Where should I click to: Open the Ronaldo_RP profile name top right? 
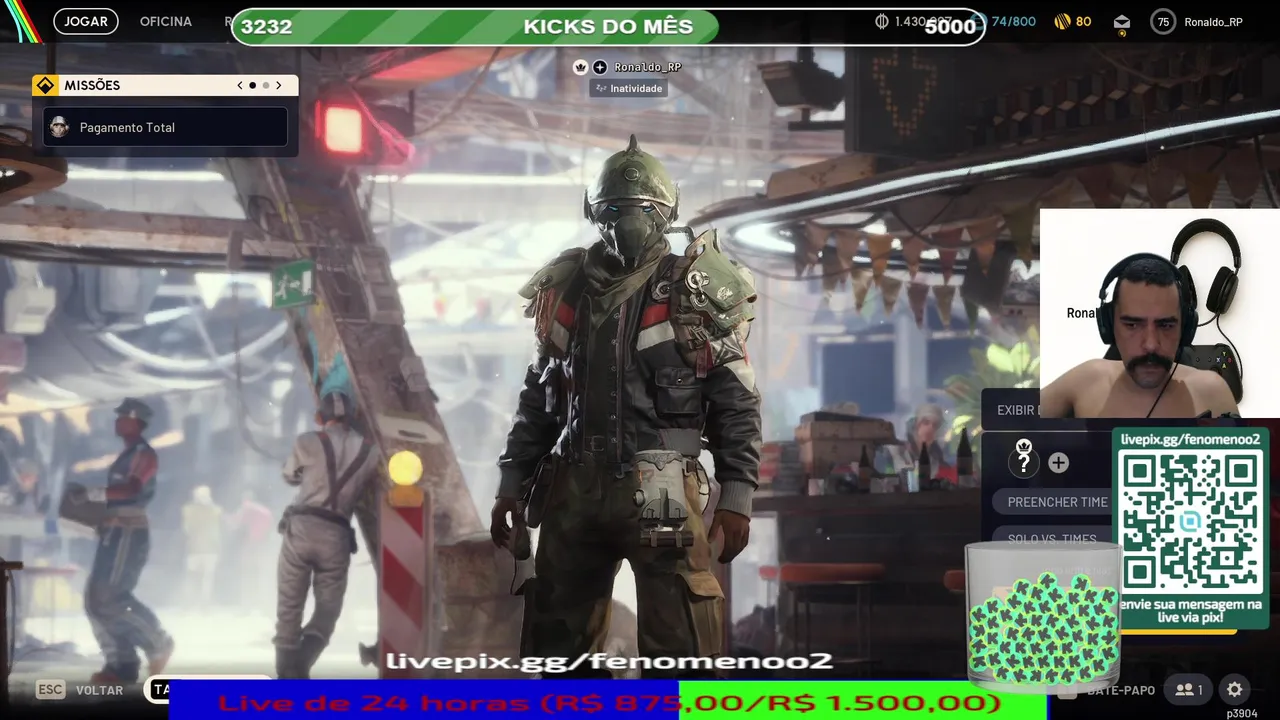coord(1213,22)
